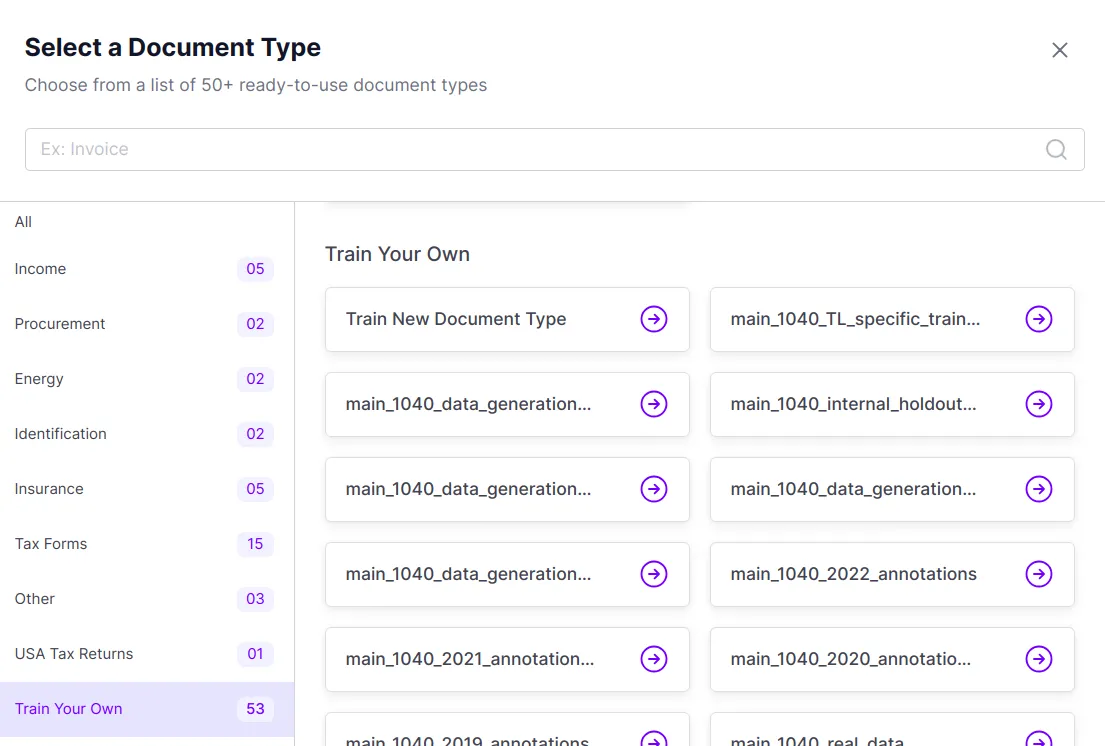Click the 53 count badge beside Train Your Own

coord(255,709)
